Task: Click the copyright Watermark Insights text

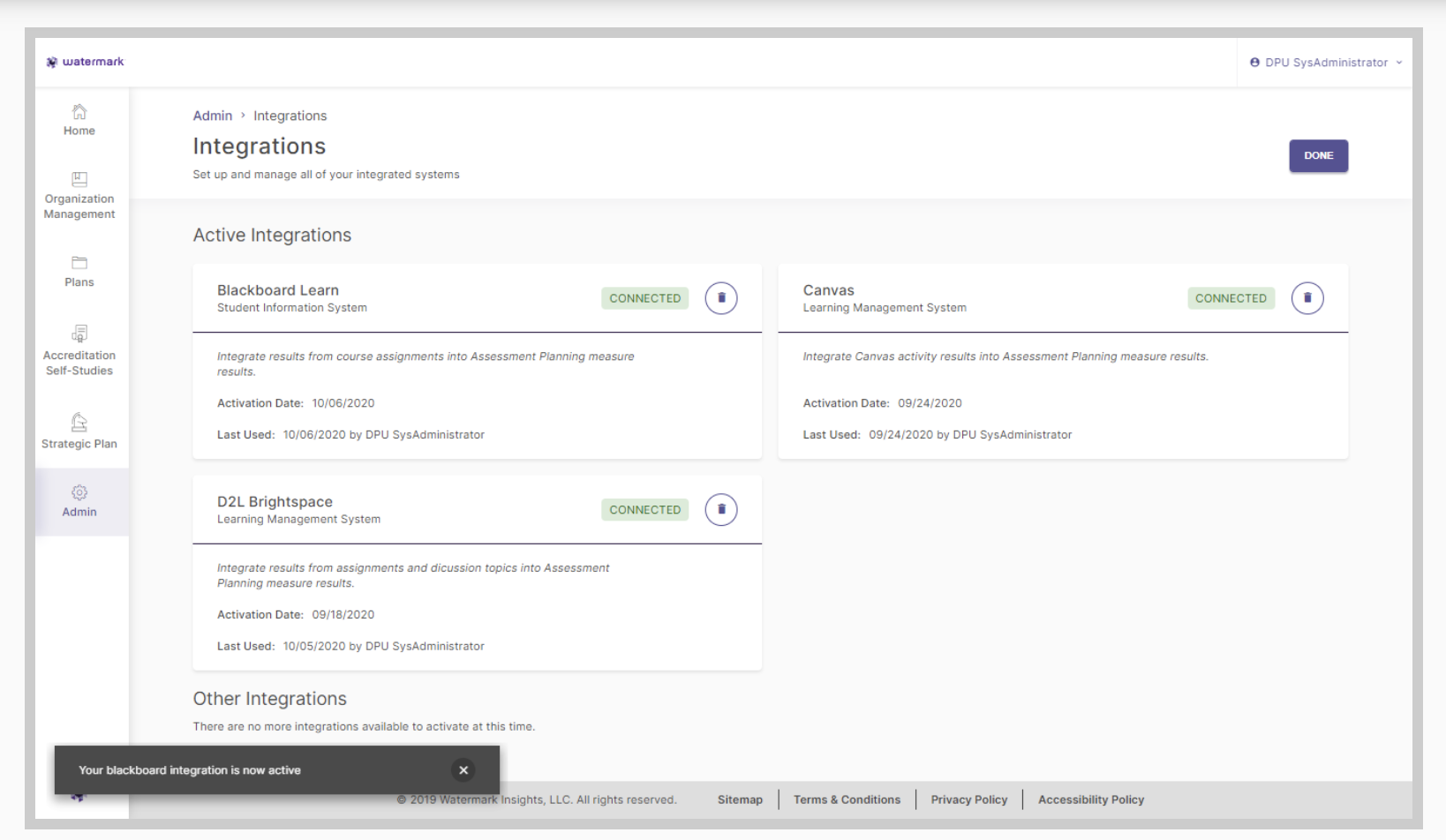Action: pyautogui.click(x=537, y=799)
